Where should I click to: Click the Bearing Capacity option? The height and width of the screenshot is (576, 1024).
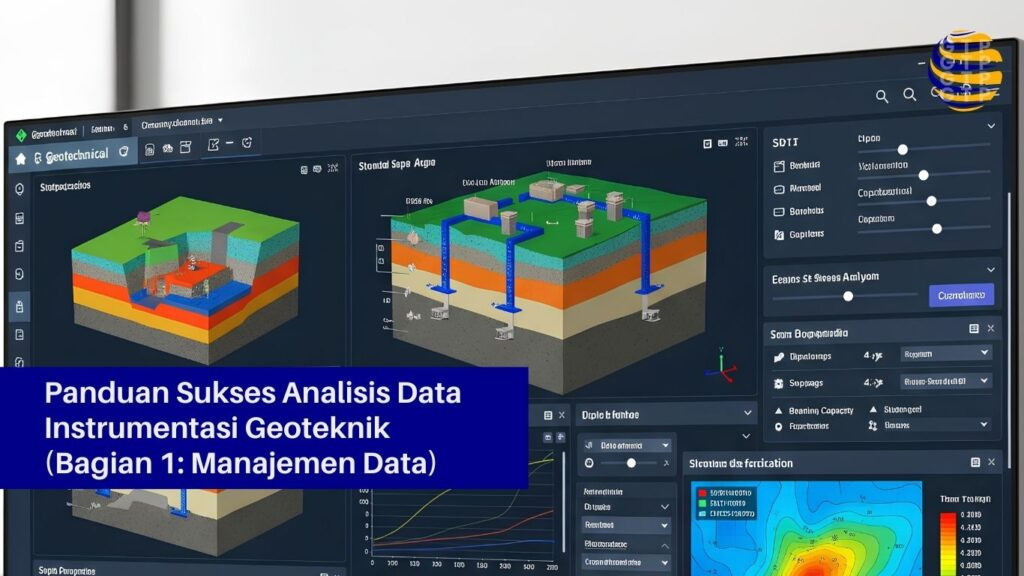[823, 410]
